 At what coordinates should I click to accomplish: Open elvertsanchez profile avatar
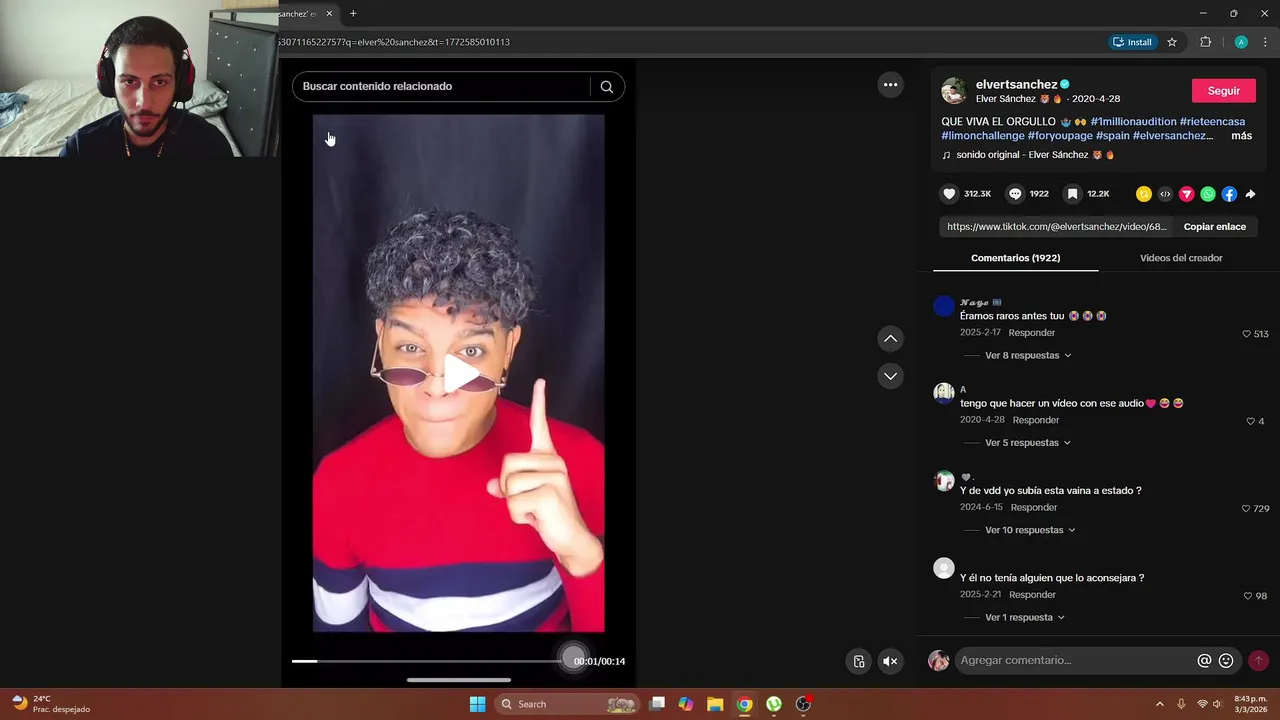point(954,90)
